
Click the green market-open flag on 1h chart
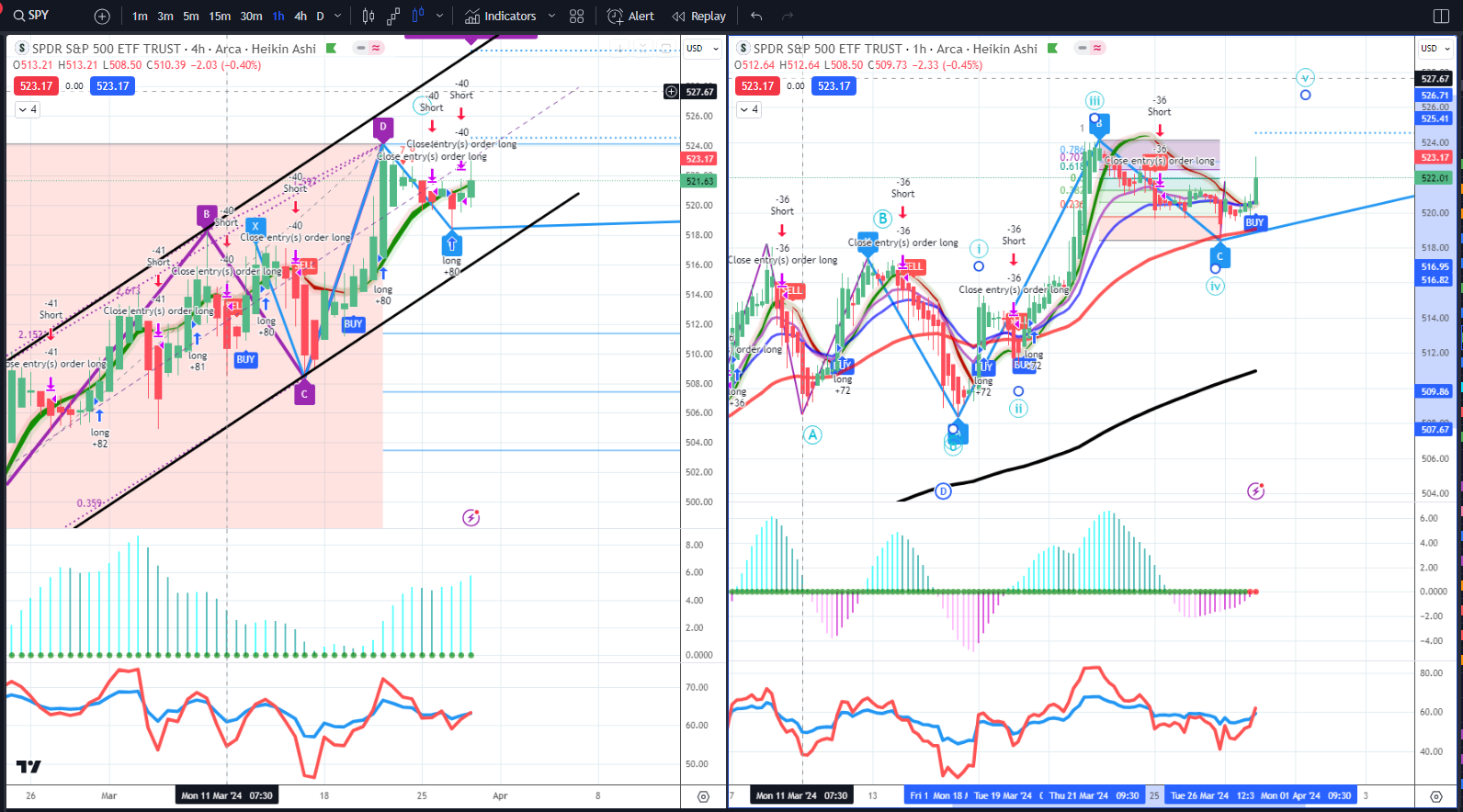(x=1053, y=49)
